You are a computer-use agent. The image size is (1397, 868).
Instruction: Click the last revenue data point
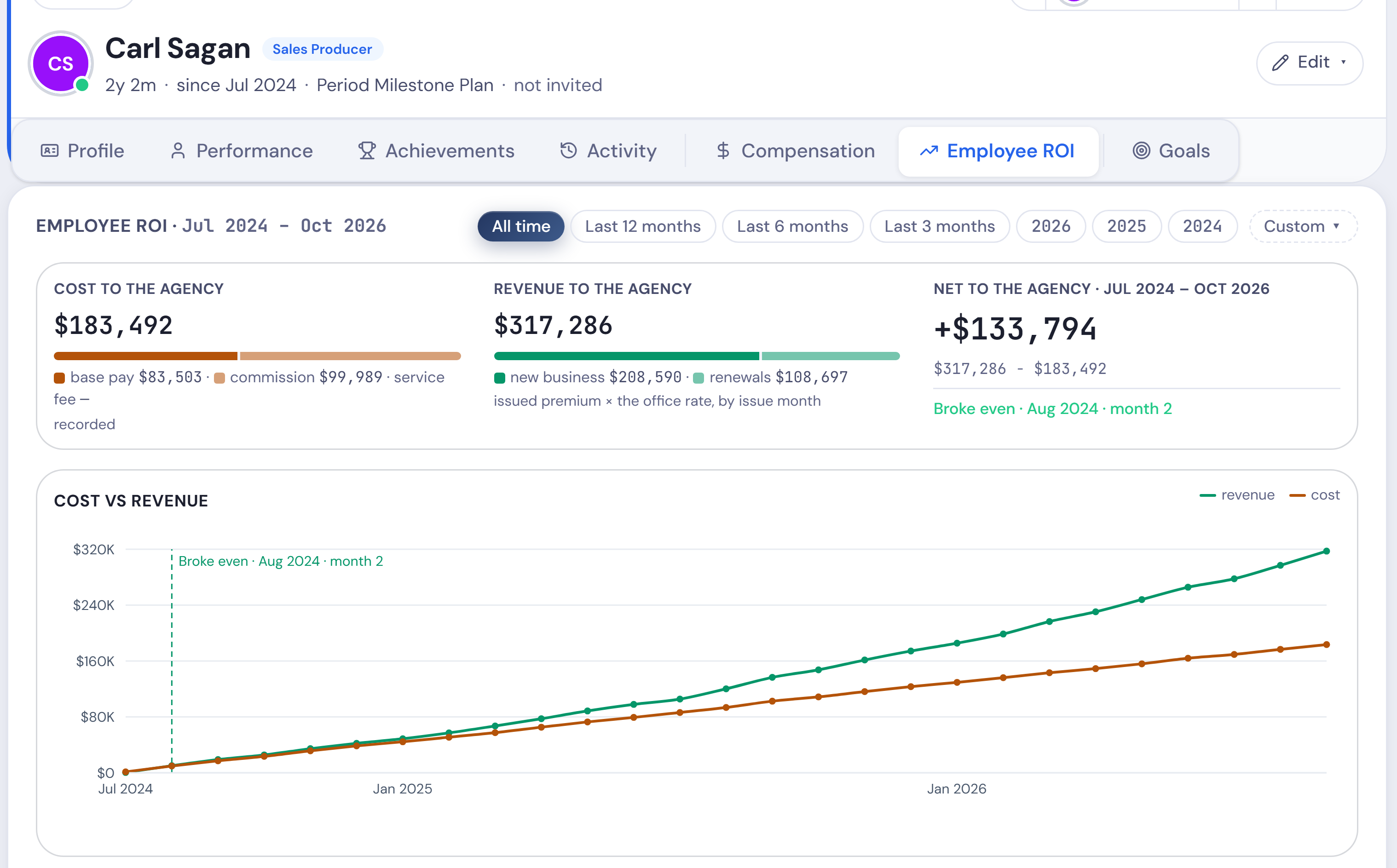1327,551
